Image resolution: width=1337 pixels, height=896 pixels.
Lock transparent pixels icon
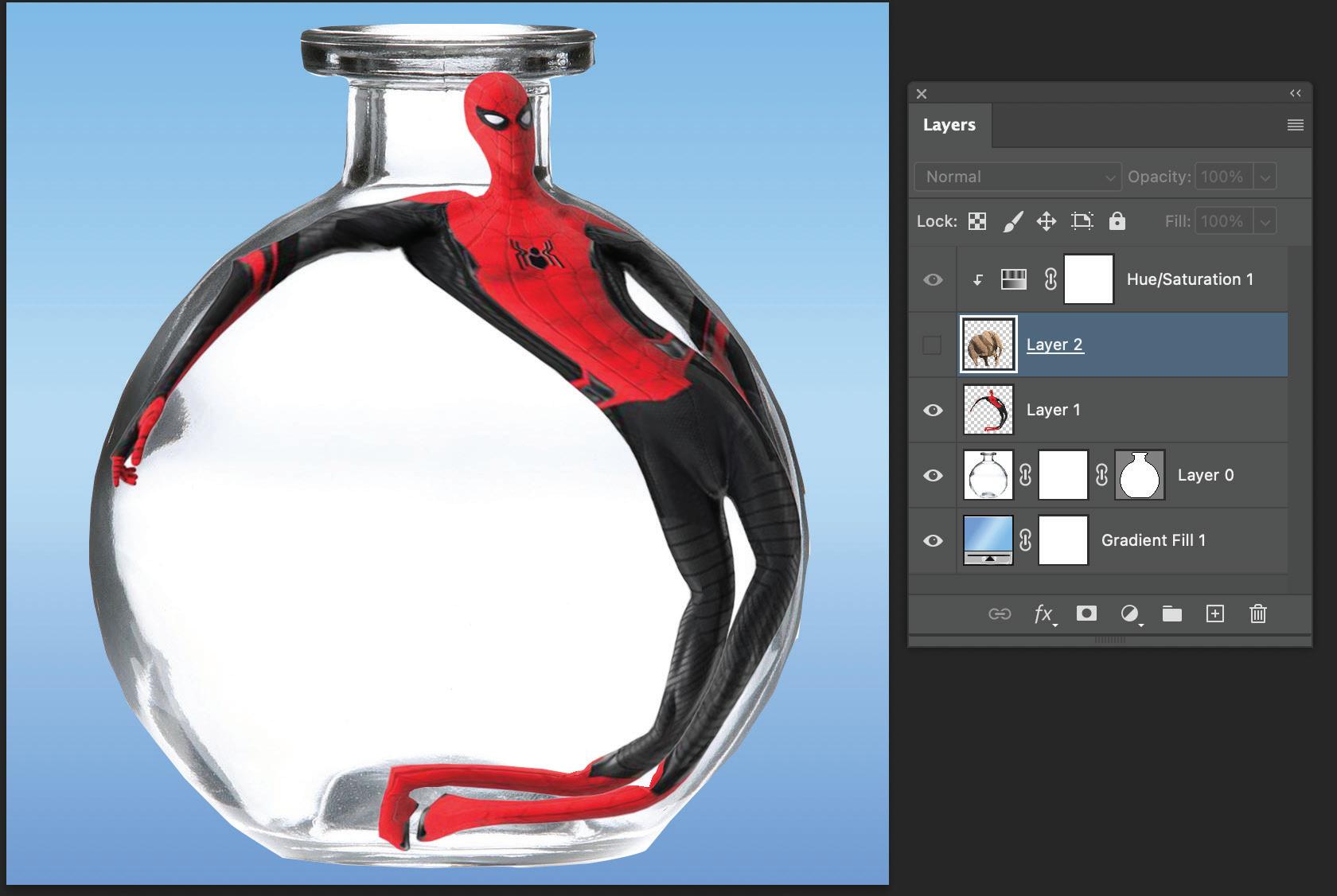pos(977,221)
